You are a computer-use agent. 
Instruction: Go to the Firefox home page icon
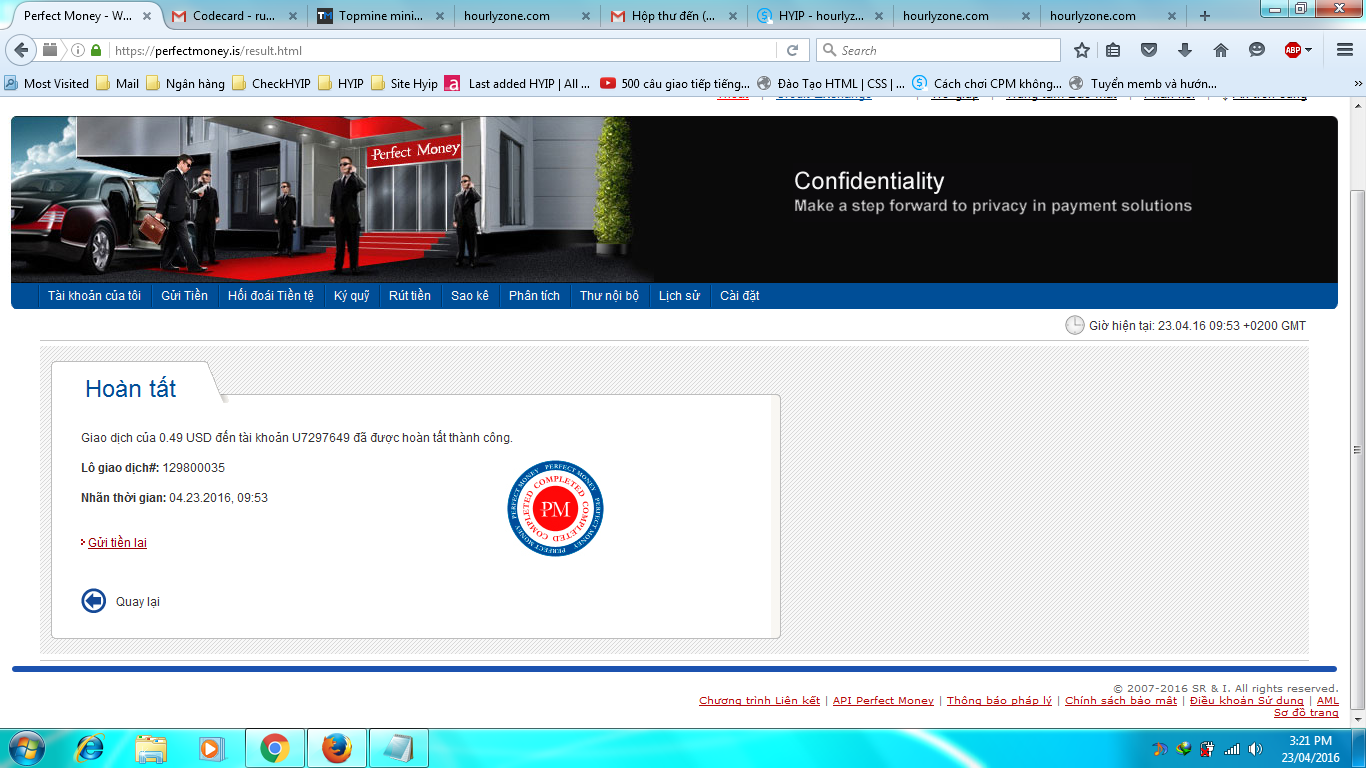point(1221,50)
